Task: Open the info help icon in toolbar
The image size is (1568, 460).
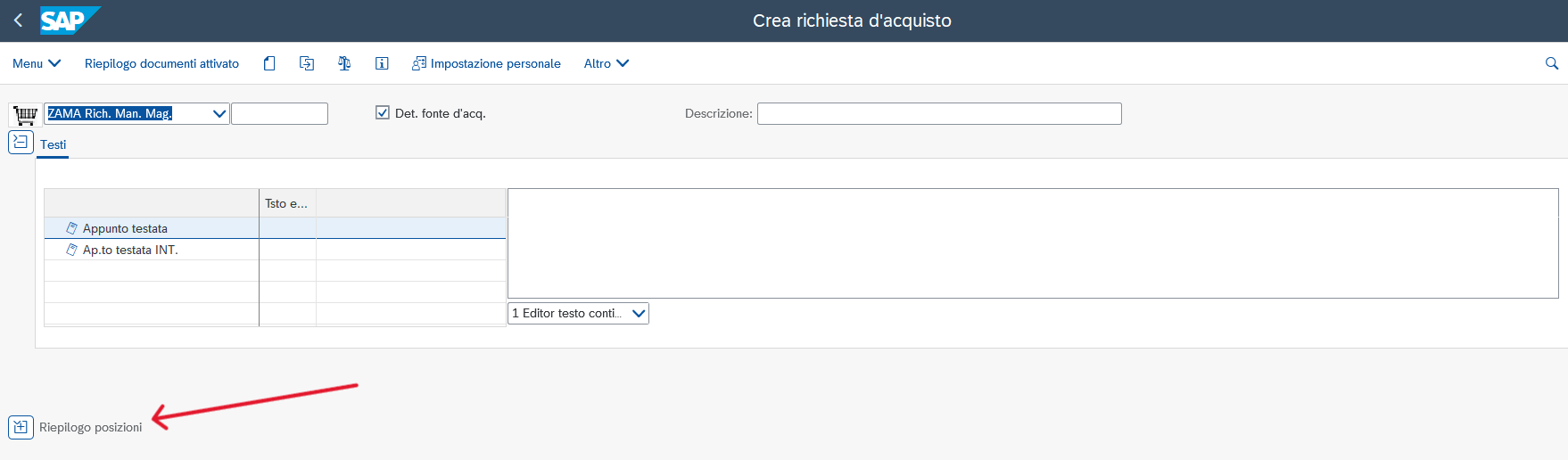Action: tap(382, 63)
